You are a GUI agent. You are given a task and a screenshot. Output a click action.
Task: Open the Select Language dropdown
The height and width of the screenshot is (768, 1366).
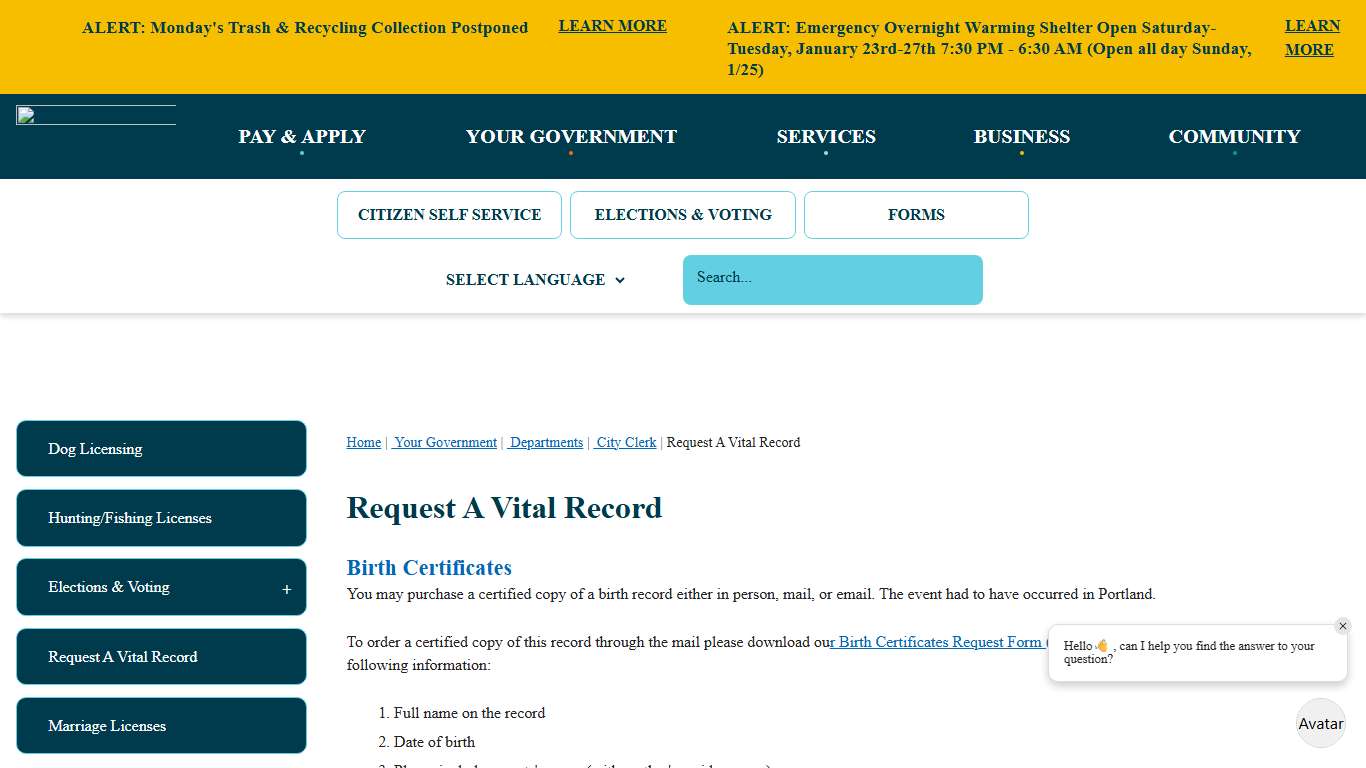(535, 280)
